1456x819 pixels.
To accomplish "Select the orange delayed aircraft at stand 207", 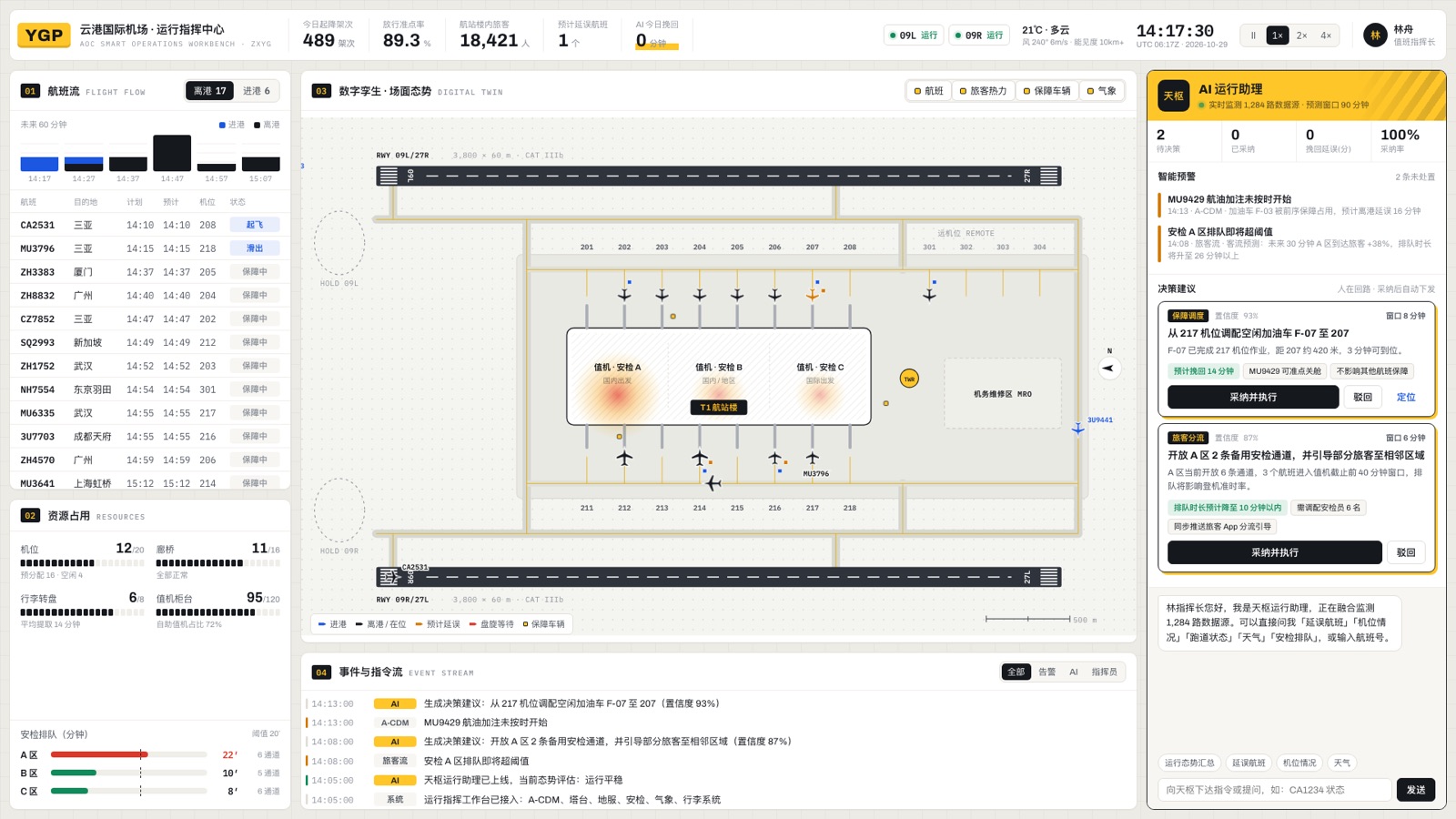I will click(812, 295).
